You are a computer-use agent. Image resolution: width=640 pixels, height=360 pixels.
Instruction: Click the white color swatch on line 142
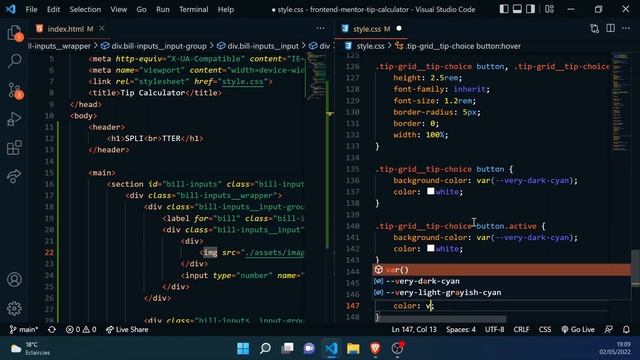tap(431, 248)
